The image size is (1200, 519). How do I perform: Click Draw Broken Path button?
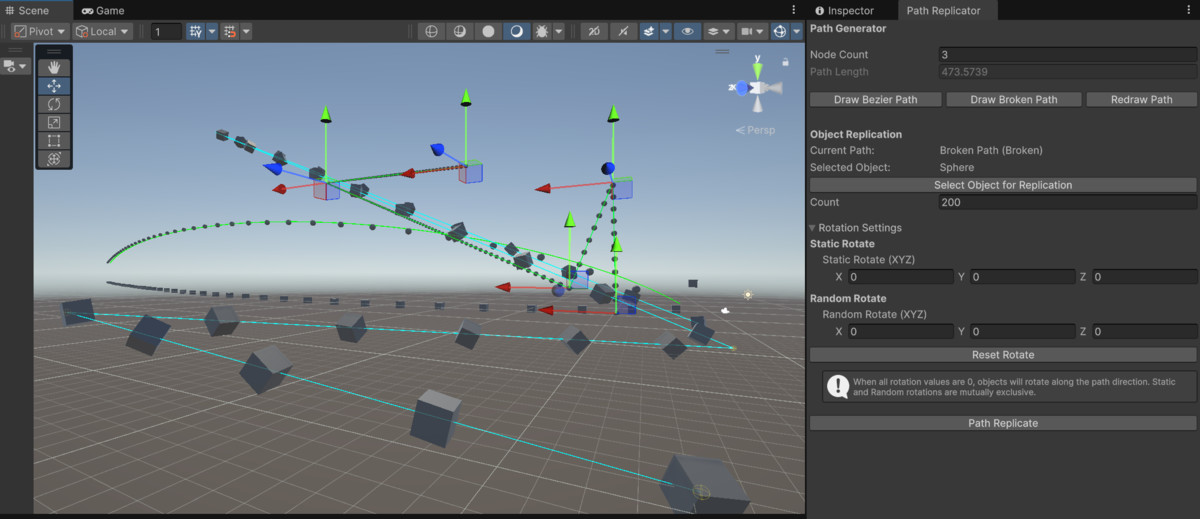[x=1013, y=99]
